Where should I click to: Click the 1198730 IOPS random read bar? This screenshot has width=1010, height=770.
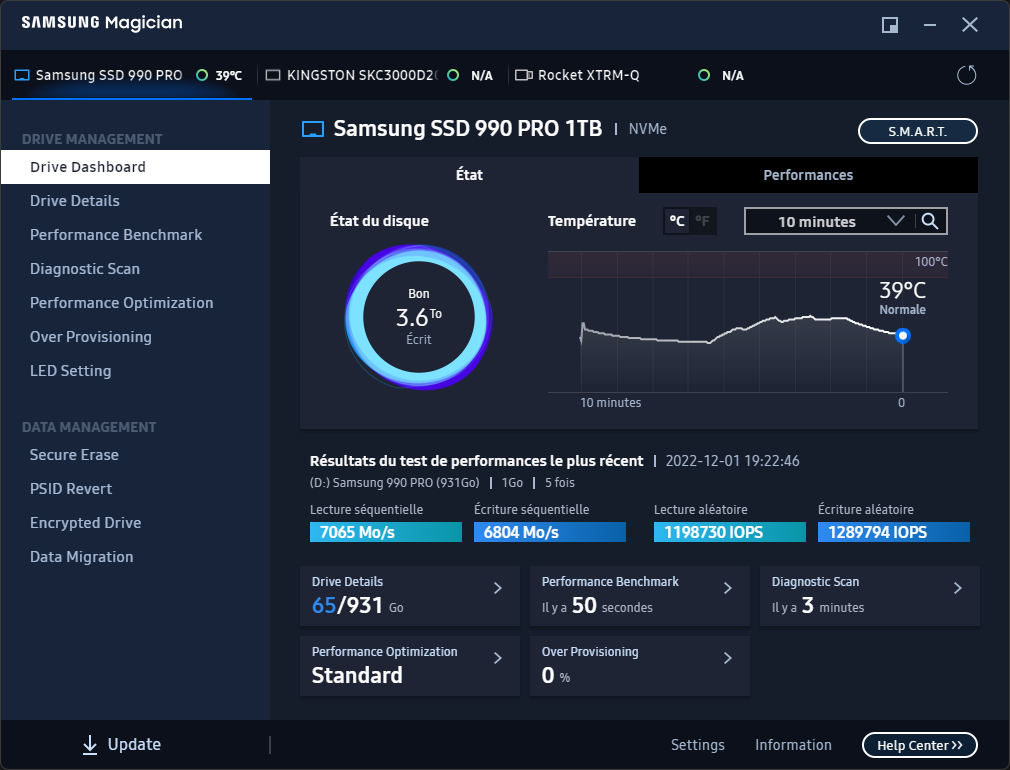(x=730, y=532)
